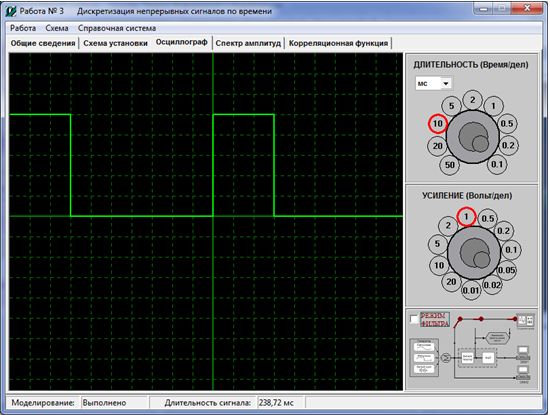The height and width of the screenshot is (415, 550).
Task: Click the app icon in title bar
Action: (x=11, y=11)
